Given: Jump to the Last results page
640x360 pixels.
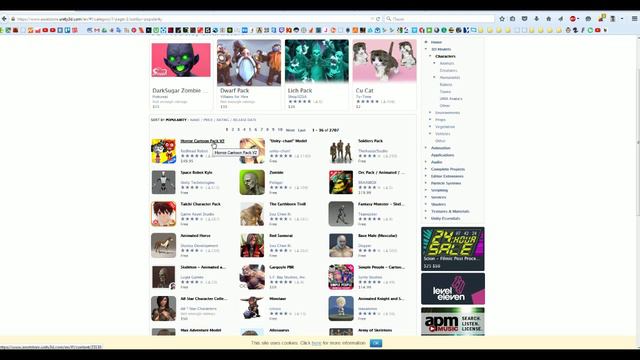Looking at the screenshot, I should tap(302, 130).
